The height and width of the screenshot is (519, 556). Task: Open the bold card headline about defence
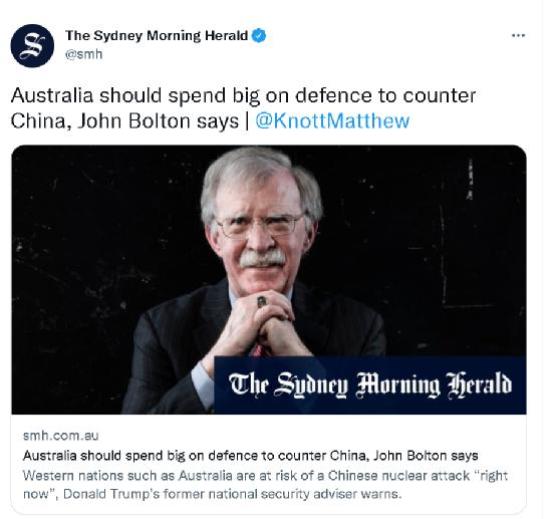click(x=250, y=455)
